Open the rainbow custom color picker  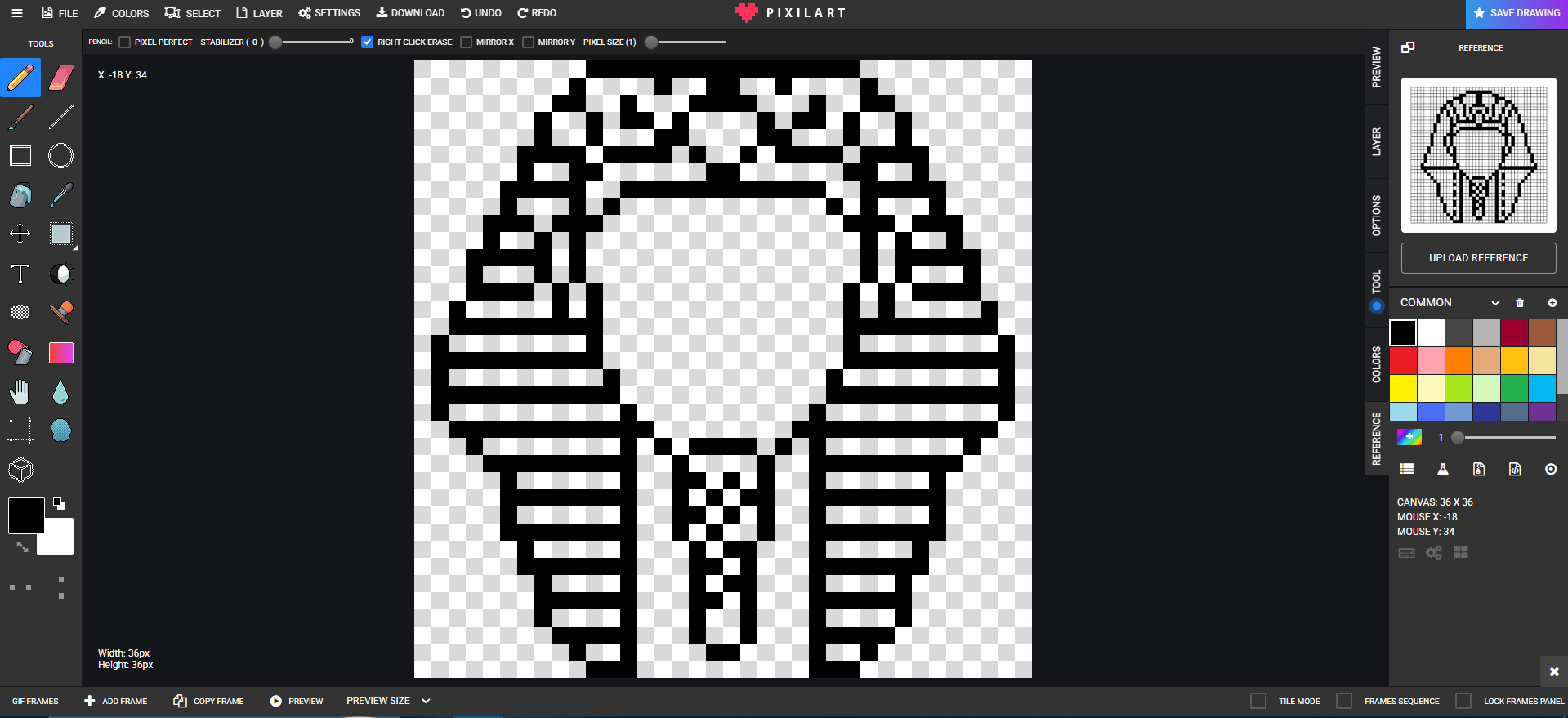(x=1409, y=437)
